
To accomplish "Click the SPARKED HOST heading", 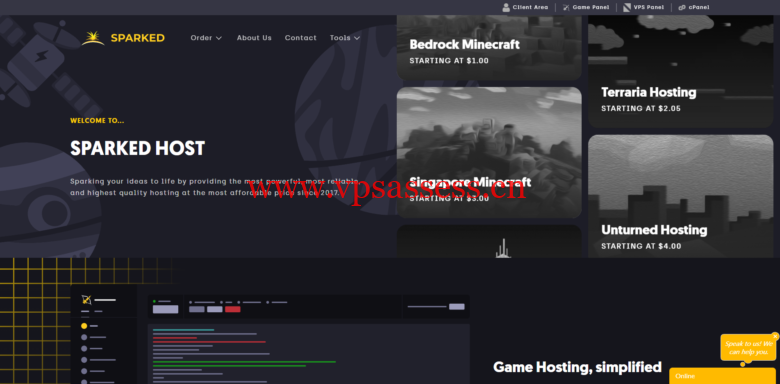I will 137,148.
